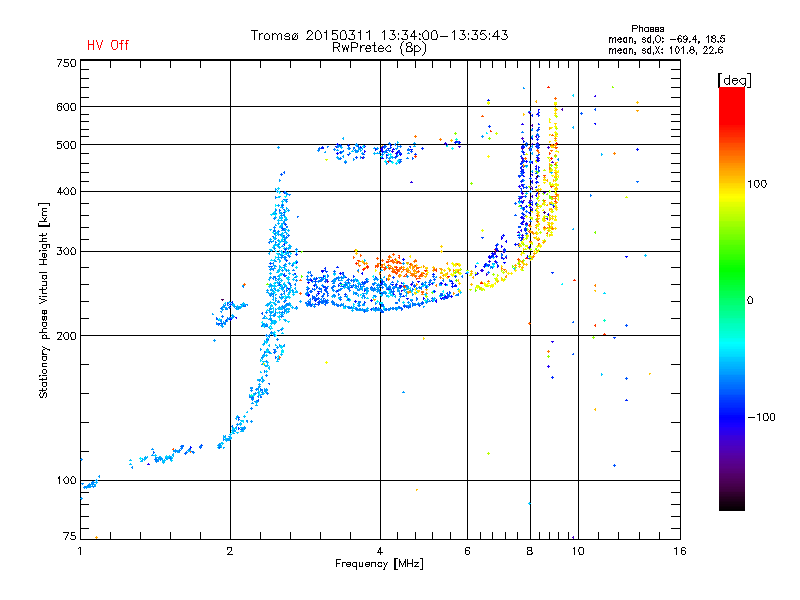This screenshot has height=600, width=800.
Task: Click the y-axis '100' tick label
Action: tap(66, 480)
